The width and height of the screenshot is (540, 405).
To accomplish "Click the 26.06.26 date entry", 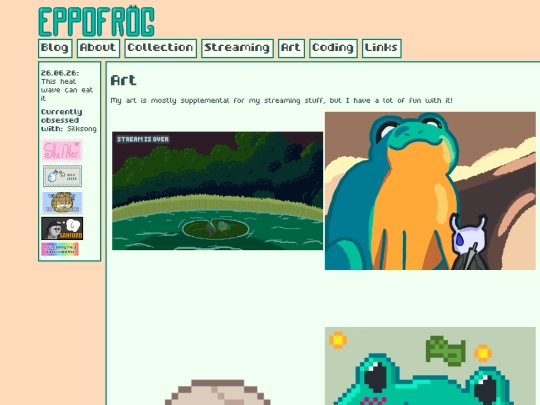I will click(x=60, y=73).
